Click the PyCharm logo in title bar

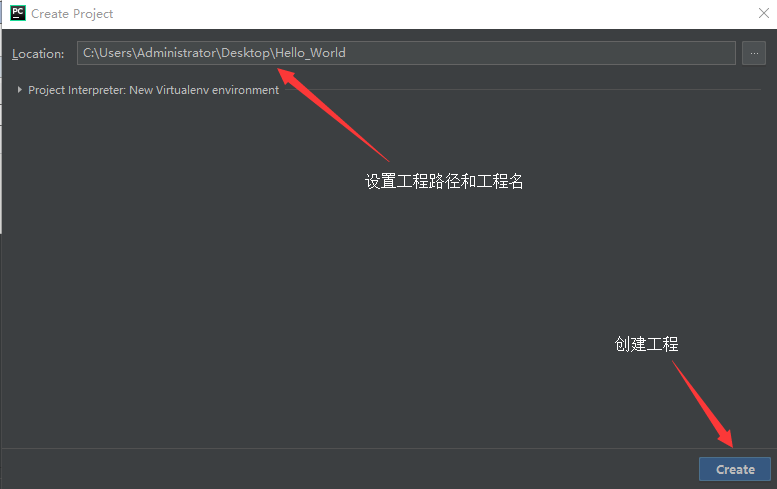click(18, 13)
